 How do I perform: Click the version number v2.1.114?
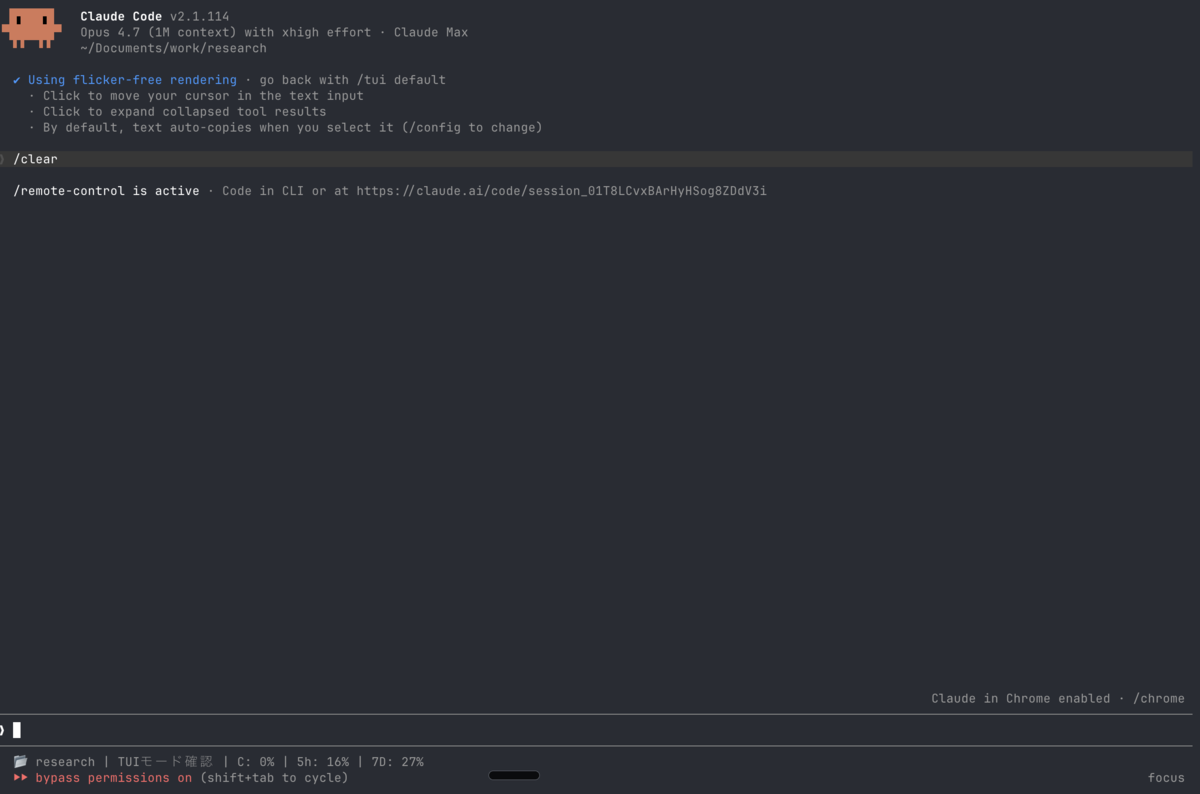click(x=199, y=17)
